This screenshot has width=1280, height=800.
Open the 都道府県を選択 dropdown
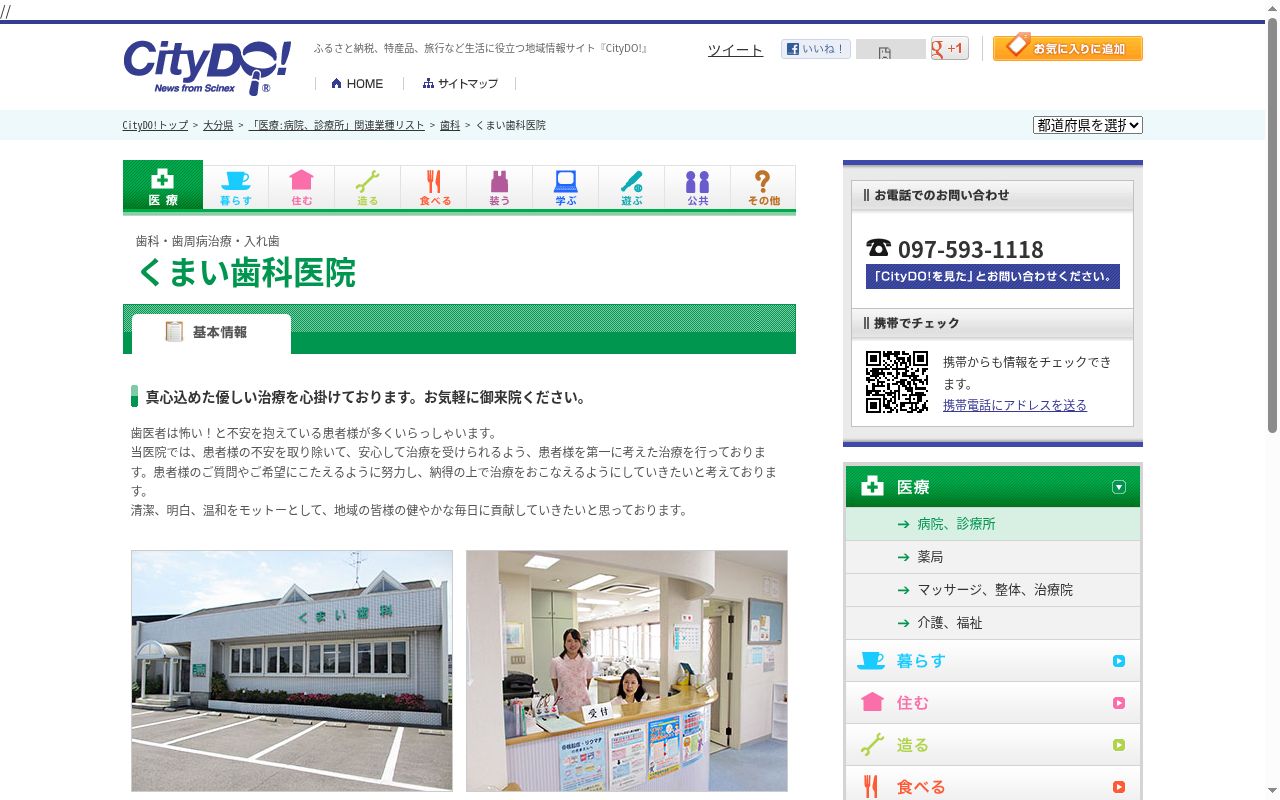tap(1088, 125)
